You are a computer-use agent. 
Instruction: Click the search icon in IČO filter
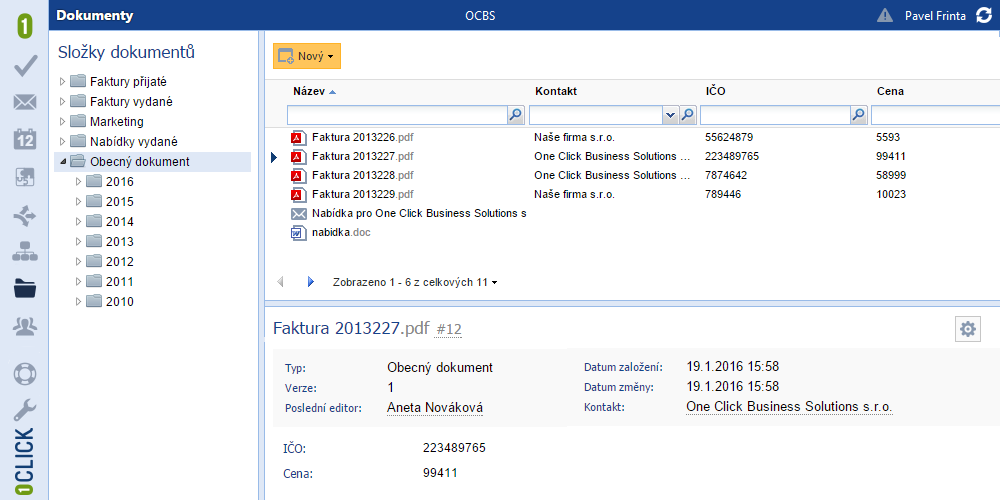859,115
